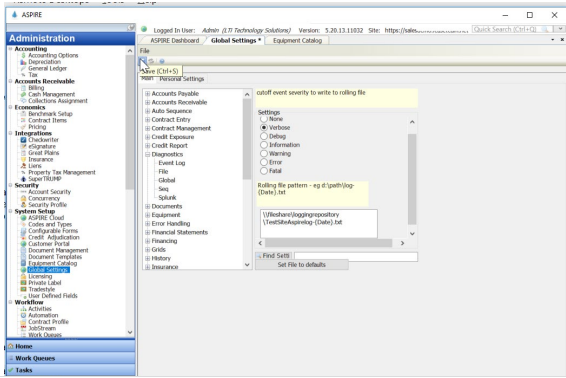The image size is (566, 378).
Task: Open the Tasks navigation pane
Action: [71, 370]
